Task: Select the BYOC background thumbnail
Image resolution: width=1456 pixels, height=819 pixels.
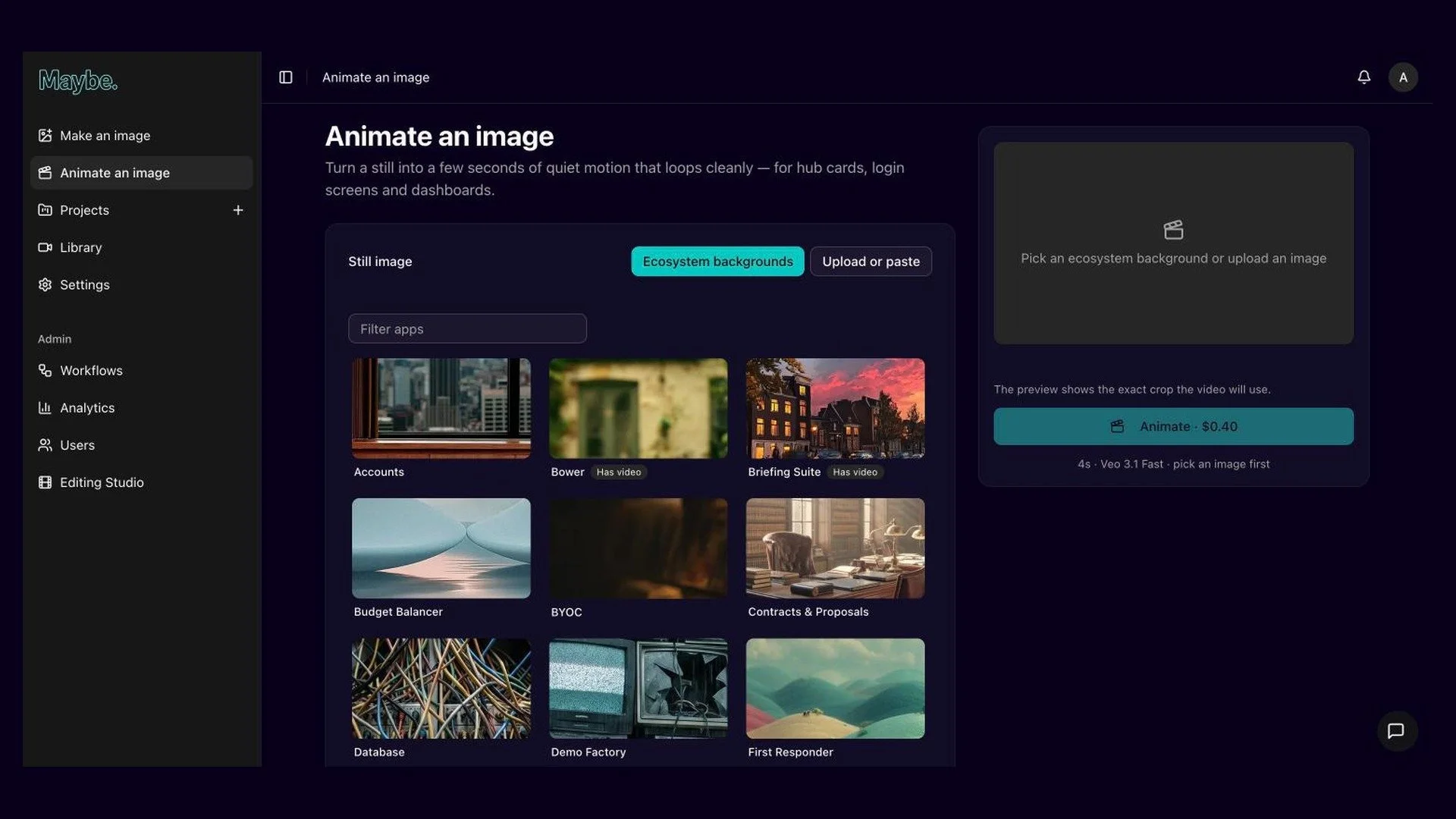Action: click(638, 548)
